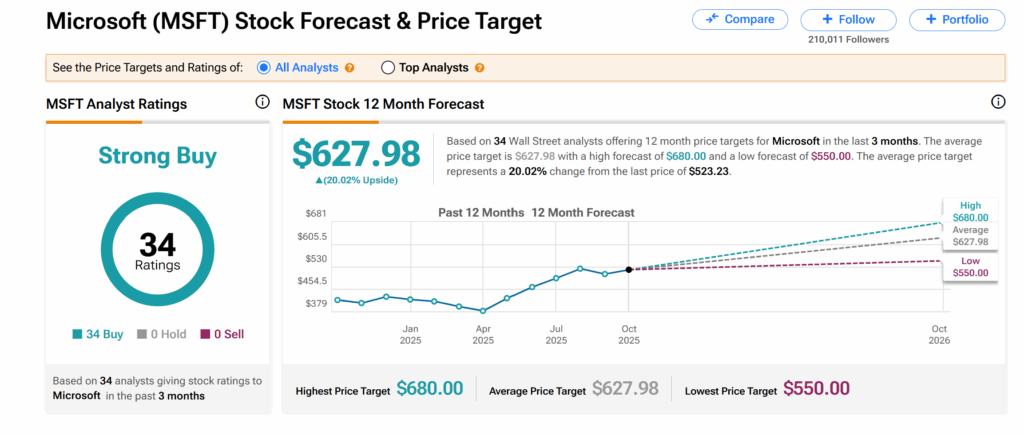Image resolution: width=1024 pixels, height=435 pixels.
Task: Click the maroon 0 Sell legend swatch
Action: (206, 335)
